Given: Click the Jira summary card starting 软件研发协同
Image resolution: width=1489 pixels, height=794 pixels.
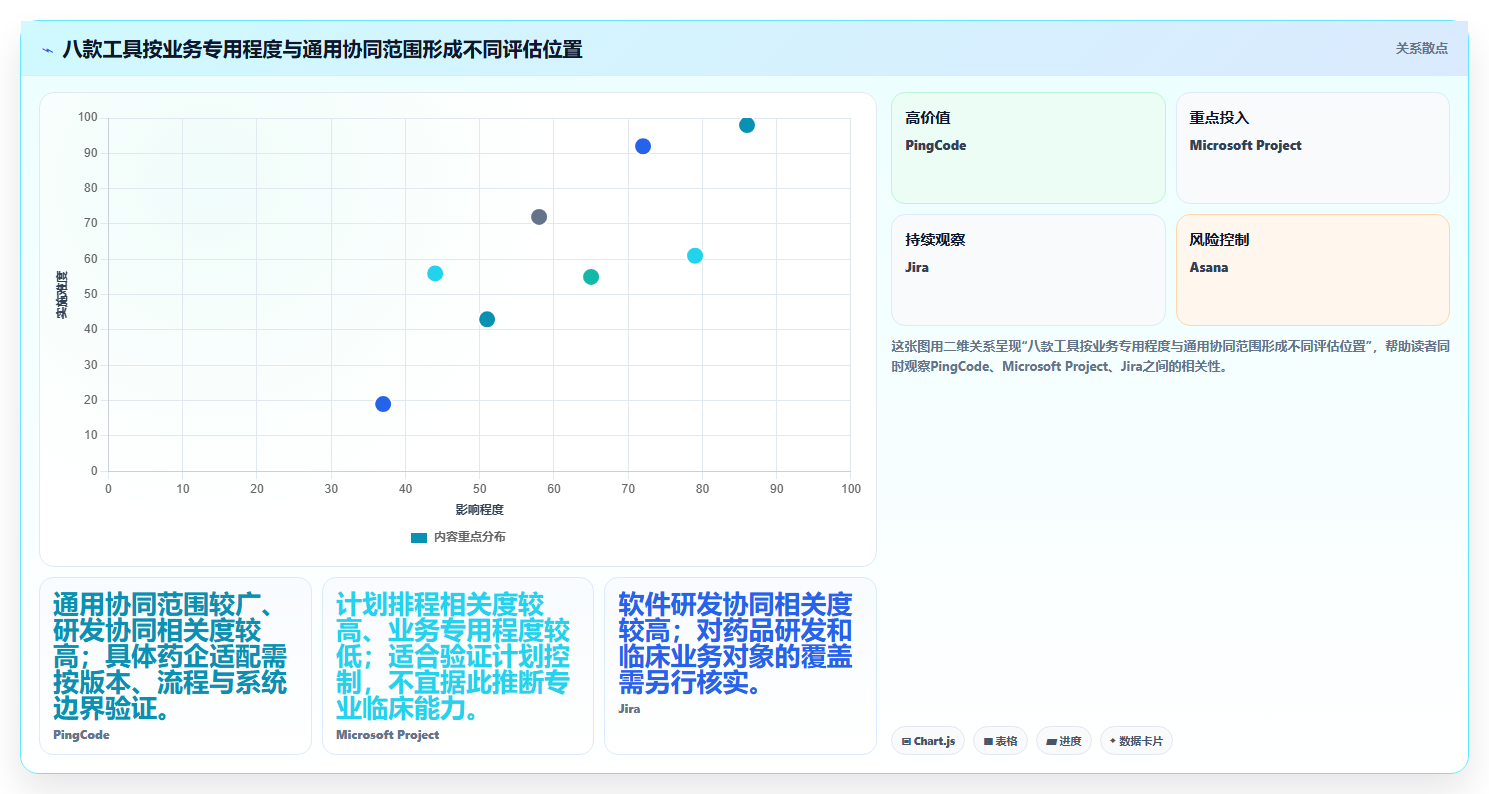Looking at the screenshot, I should click(740, 666).
